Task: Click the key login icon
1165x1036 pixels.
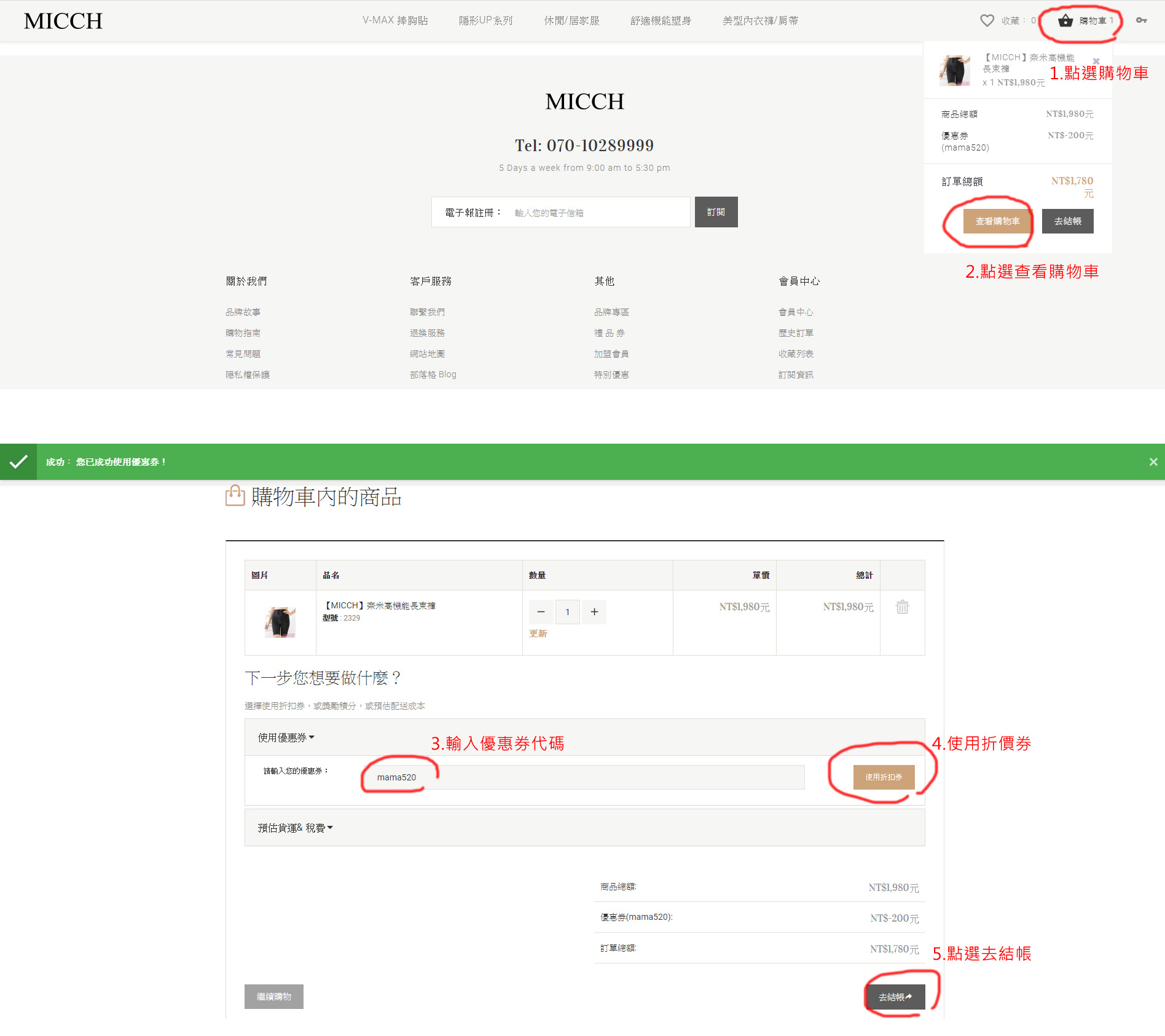Action: (x=1142, y=21)
